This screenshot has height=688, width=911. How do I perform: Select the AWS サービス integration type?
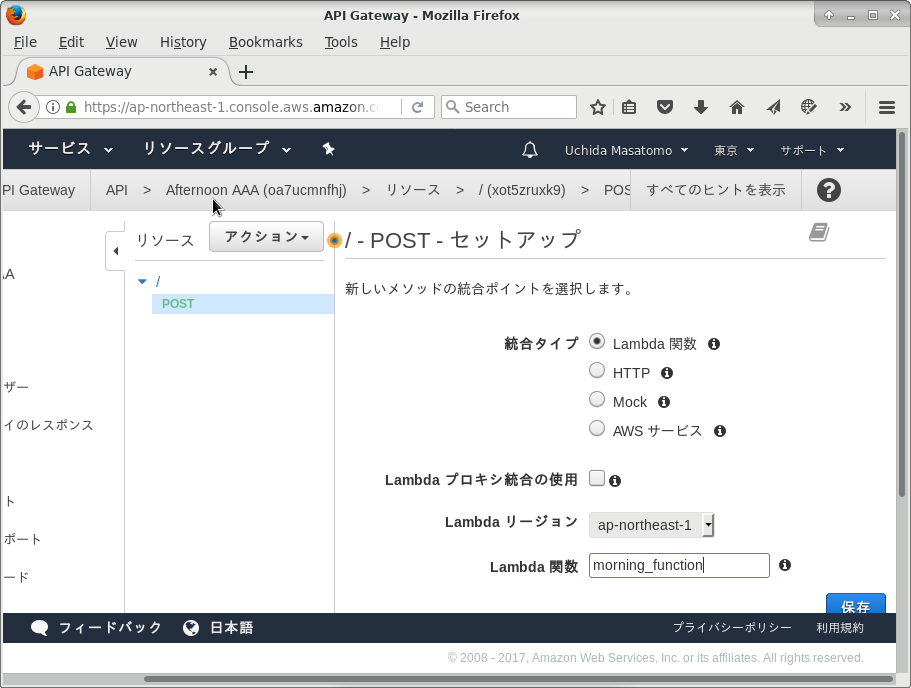pyautogui.click(x=597, y=428)
